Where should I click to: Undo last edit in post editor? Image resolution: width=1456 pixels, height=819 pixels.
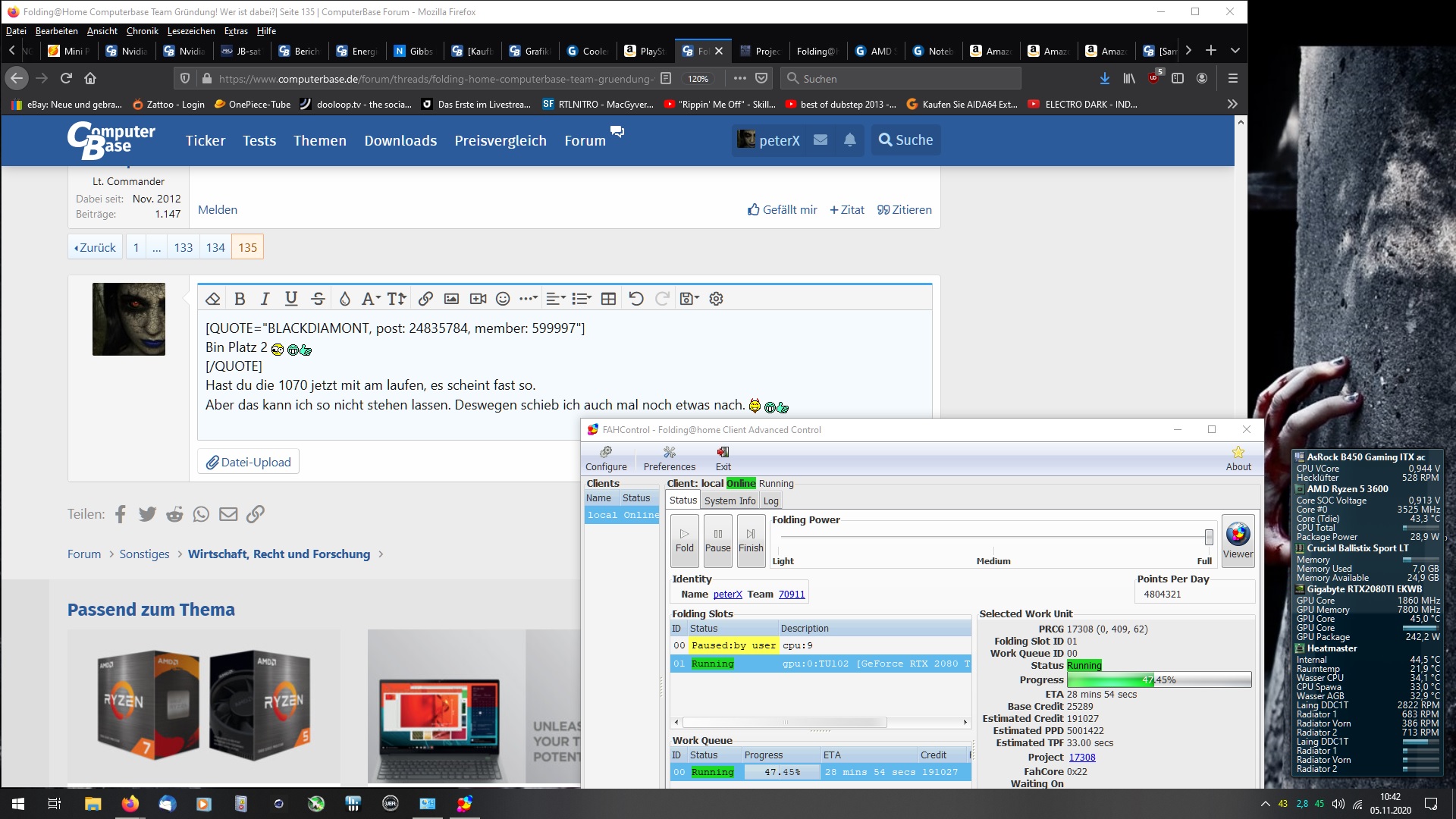tap(636, 299)
